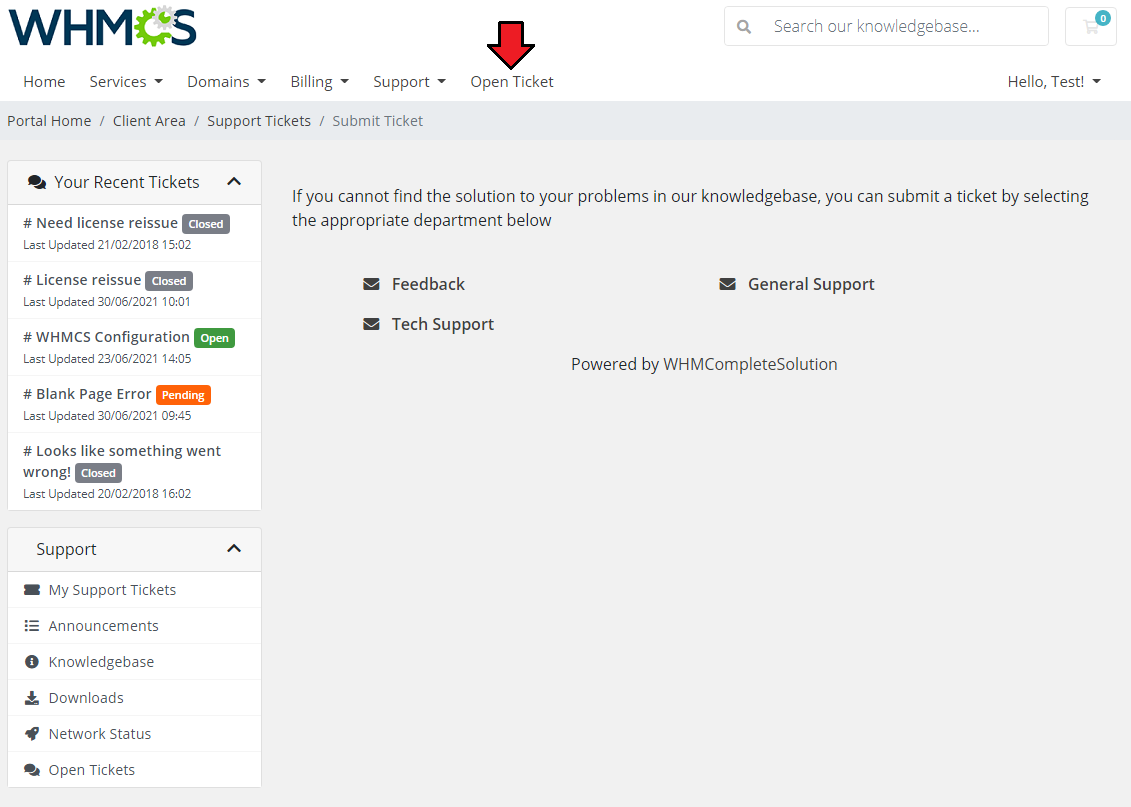Open the shopping cart icon
Viewport: 1131px width, 807px height.
pyautogui.click(x=1091, y=27)
